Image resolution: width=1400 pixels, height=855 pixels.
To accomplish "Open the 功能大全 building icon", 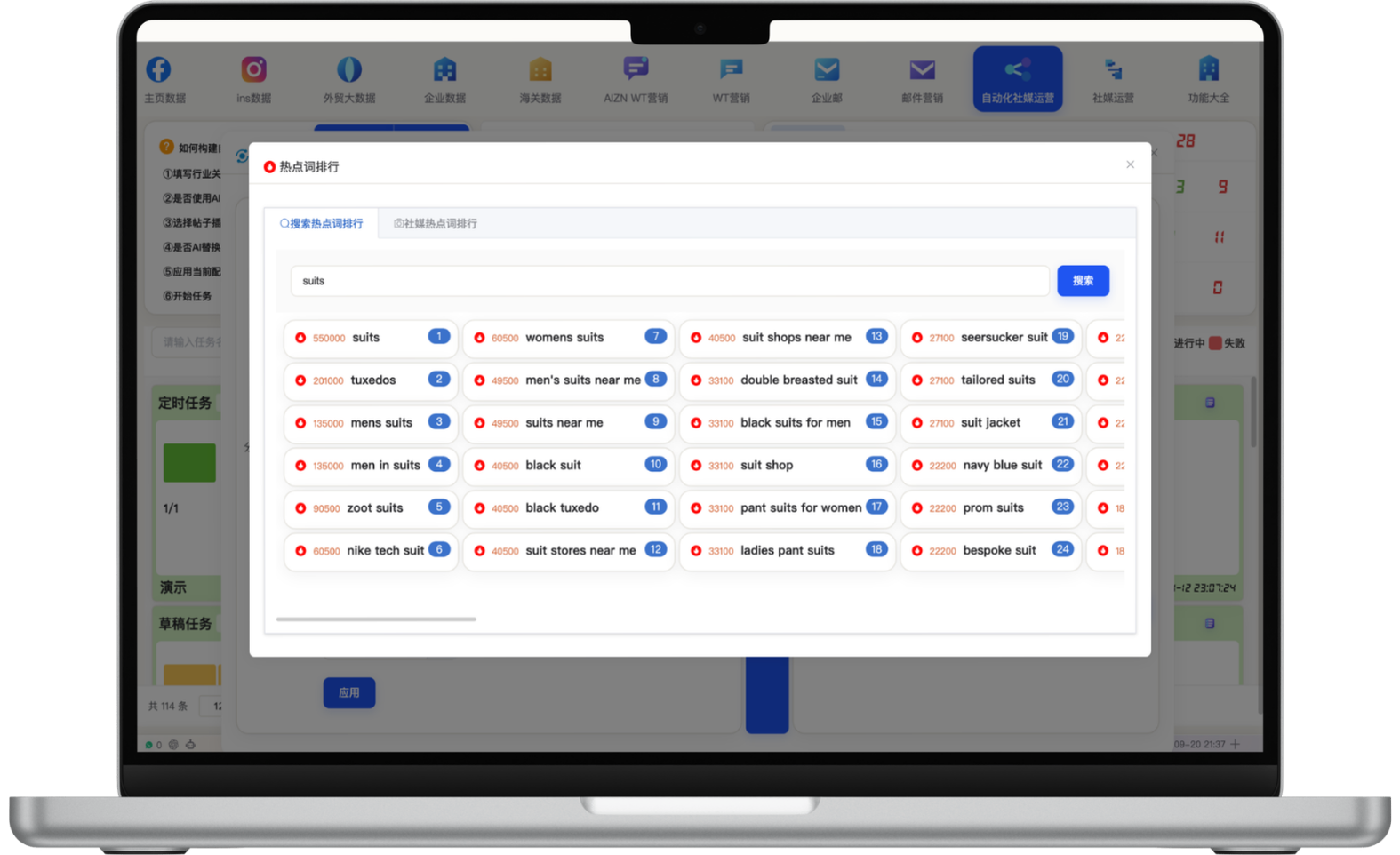I will 1208,69.
